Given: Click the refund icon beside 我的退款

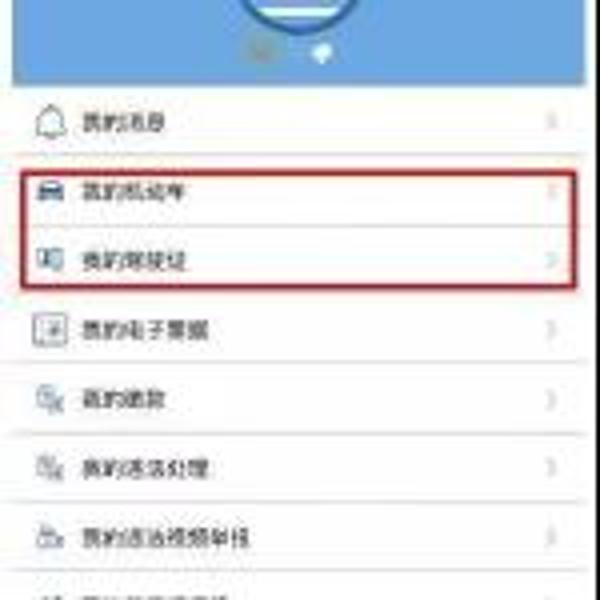Looking at the screenshot, I should [50, 399].
